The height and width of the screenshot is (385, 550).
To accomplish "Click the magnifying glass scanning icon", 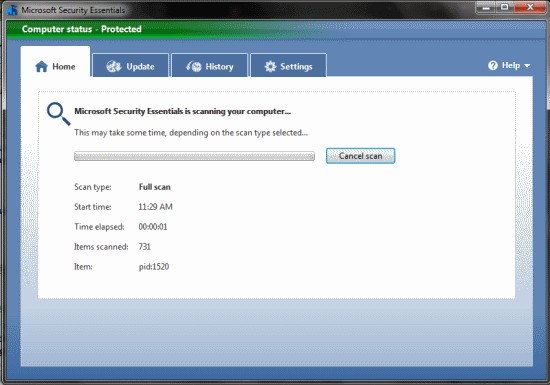I will (x=59, y=114).
